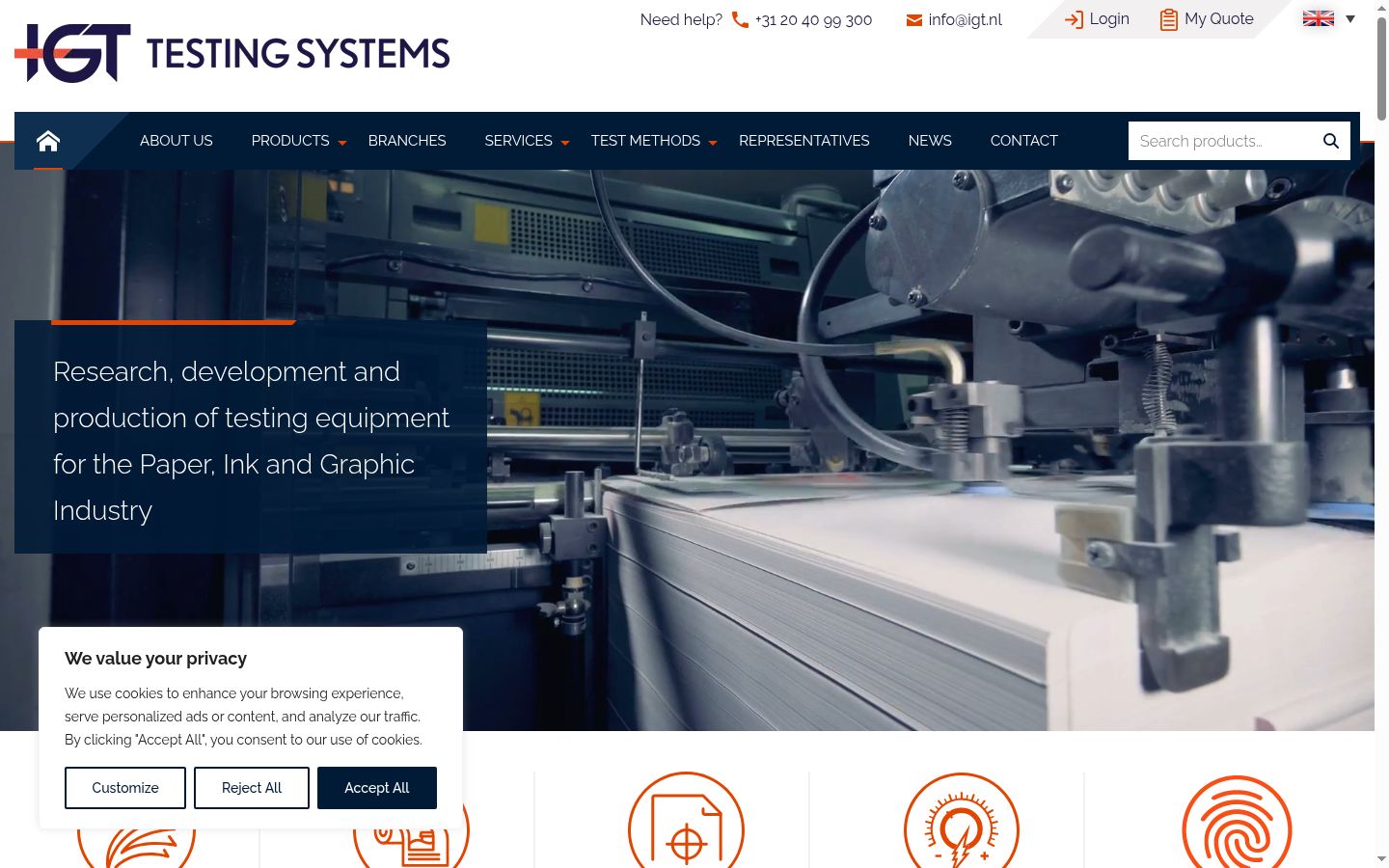The width and height of the screenshot is (1389, 868).
Task: Open the My Quote link
Action: (1219, 19)
